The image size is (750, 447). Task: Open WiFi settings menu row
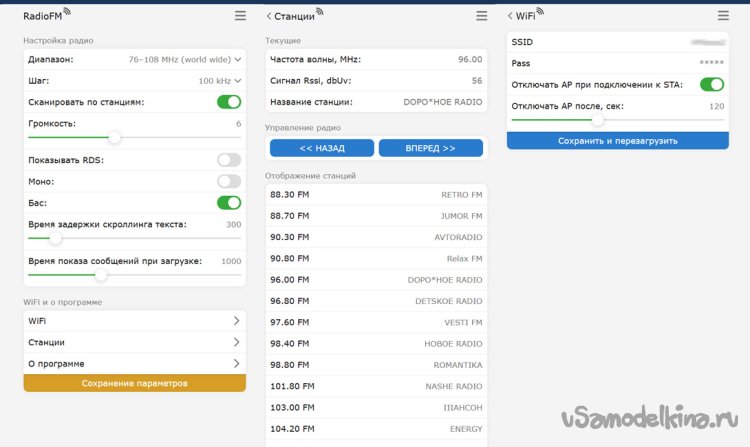[x=133, y=321]
